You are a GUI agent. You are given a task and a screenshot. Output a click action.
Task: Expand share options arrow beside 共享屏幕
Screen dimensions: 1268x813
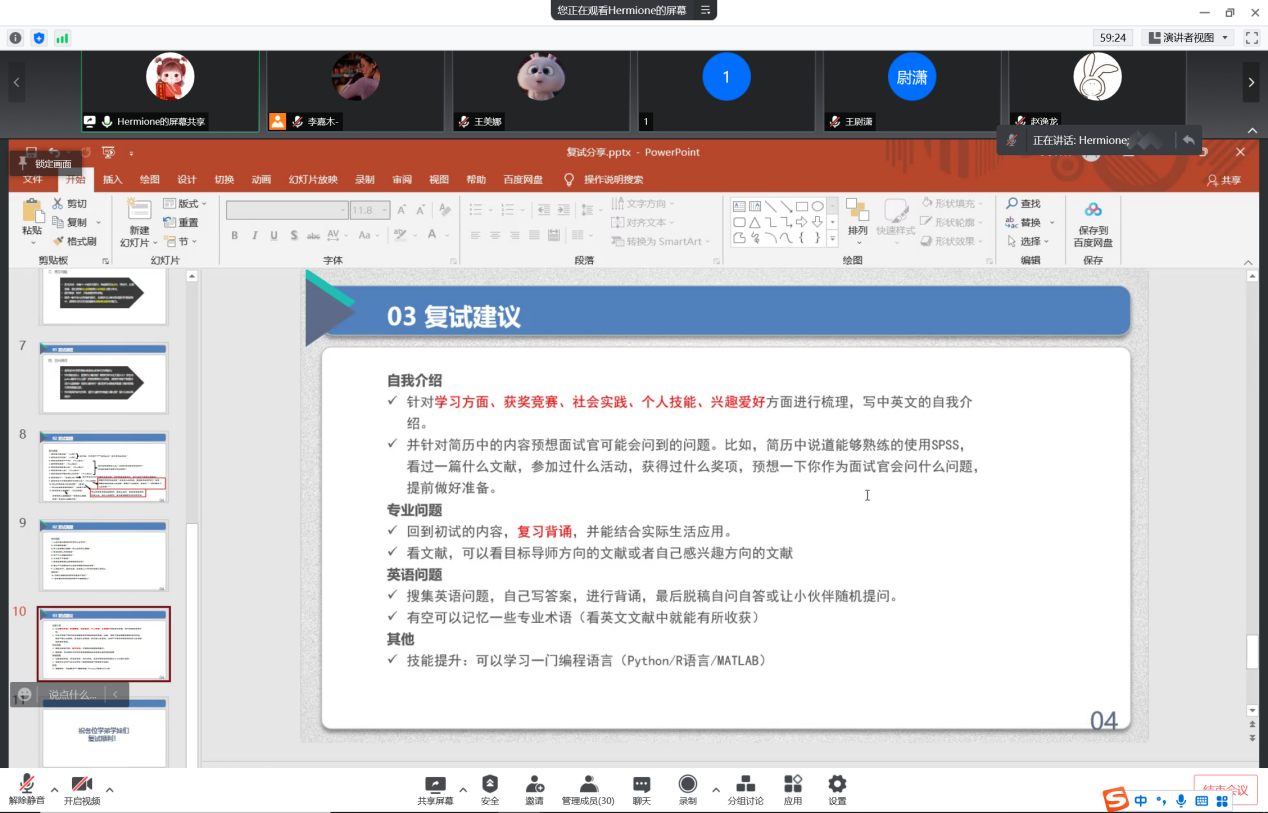(x=462, y=789)
